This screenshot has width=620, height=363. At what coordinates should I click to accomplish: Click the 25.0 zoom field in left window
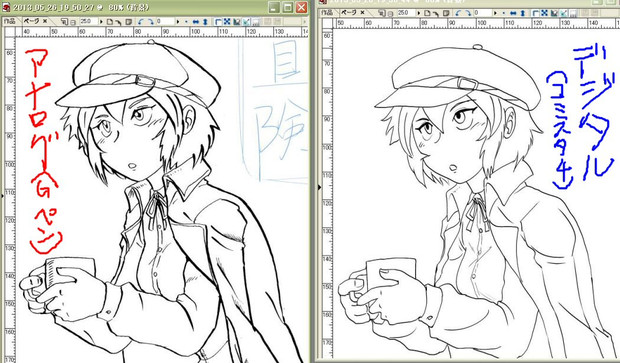point(88,21)
